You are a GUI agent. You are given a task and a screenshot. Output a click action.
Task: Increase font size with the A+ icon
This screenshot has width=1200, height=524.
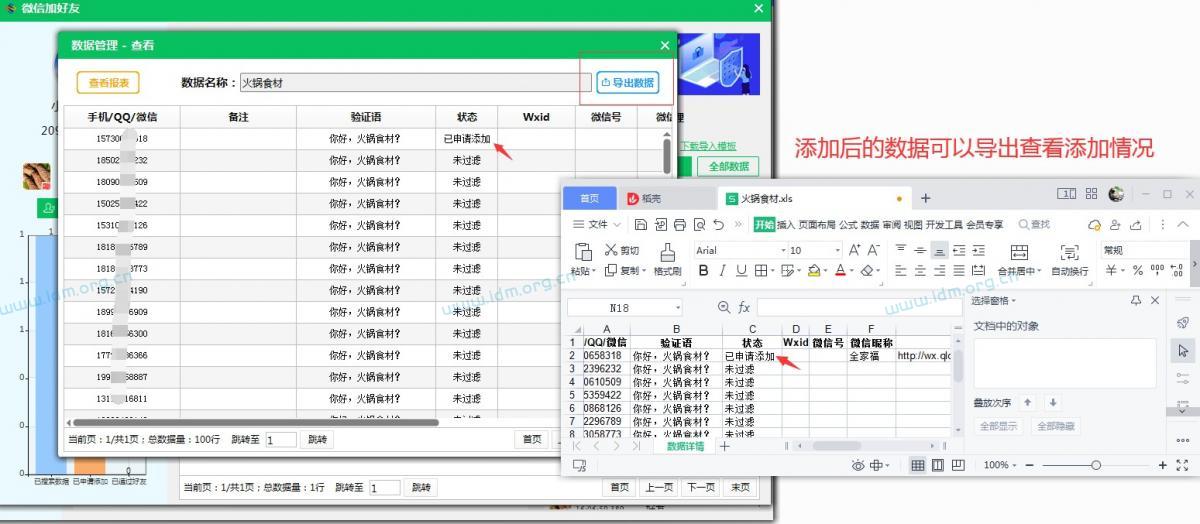pyautogui.click(x=856, y=250)
